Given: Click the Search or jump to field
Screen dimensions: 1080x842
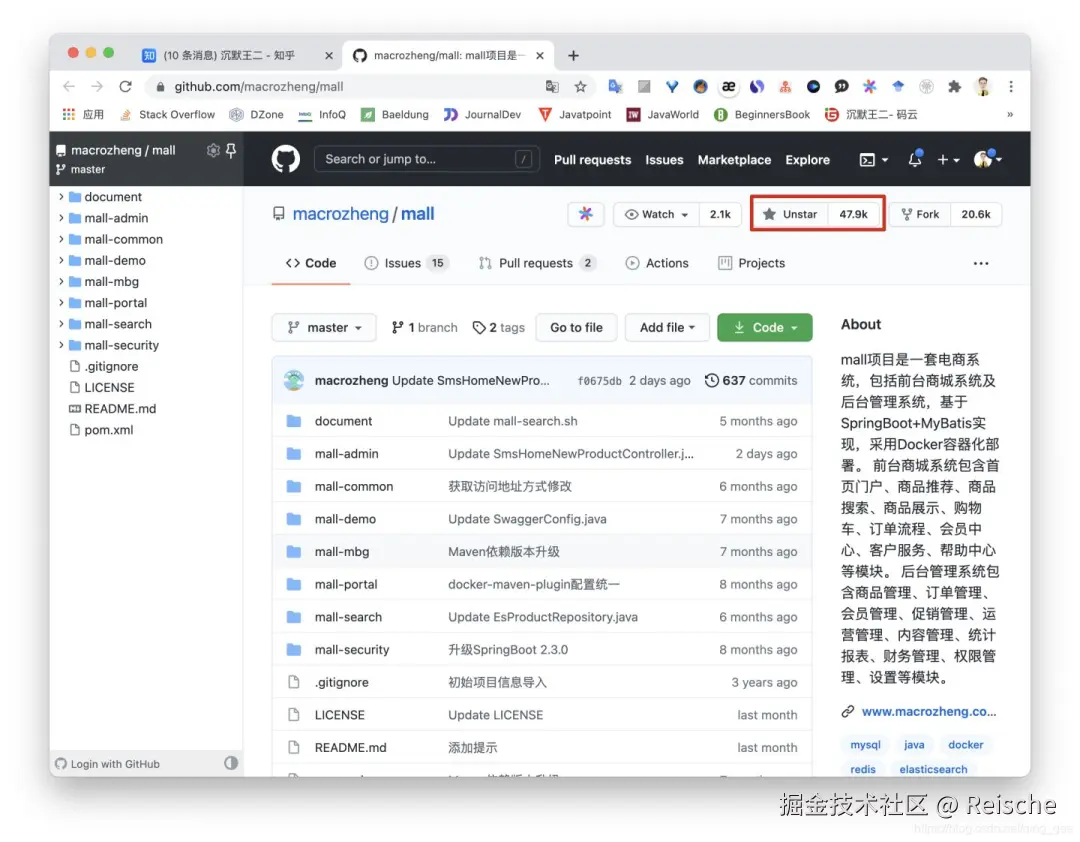Looking at the screenshot, I should click(427, 159).
